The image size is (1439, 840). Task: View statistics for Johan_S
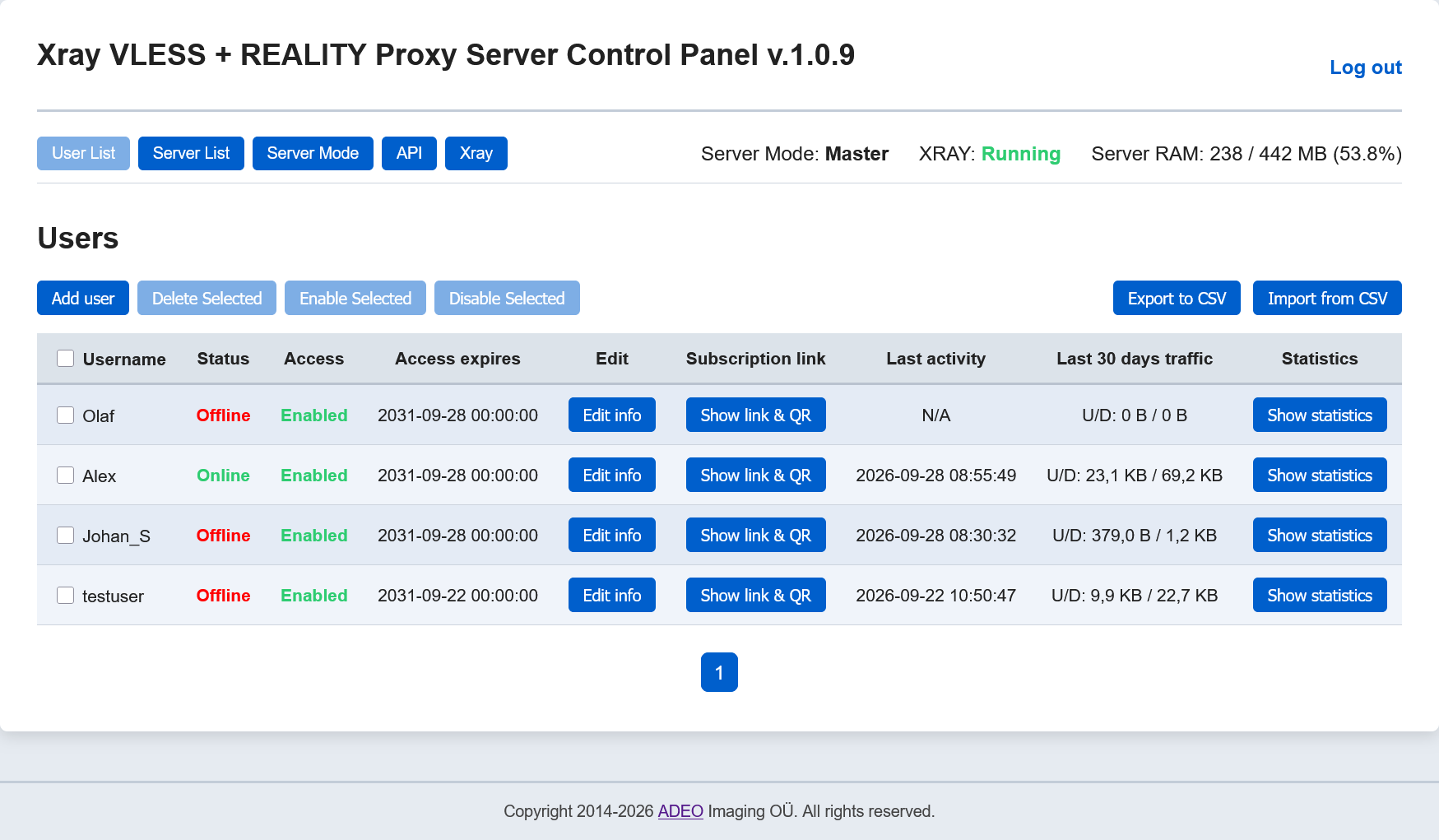(x=1320, y=535)
